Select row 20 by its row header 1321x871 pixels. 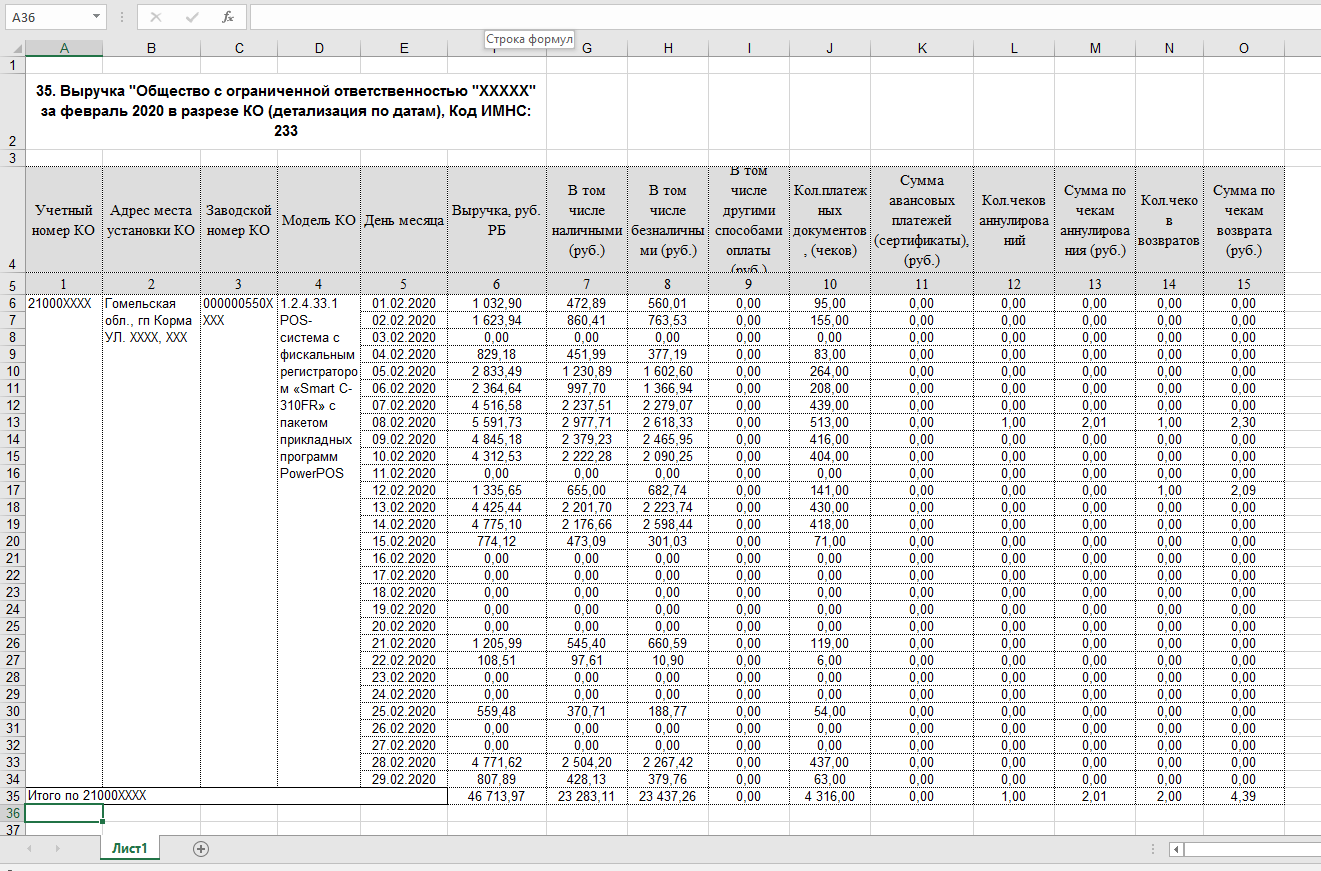(x=12, y=541)
